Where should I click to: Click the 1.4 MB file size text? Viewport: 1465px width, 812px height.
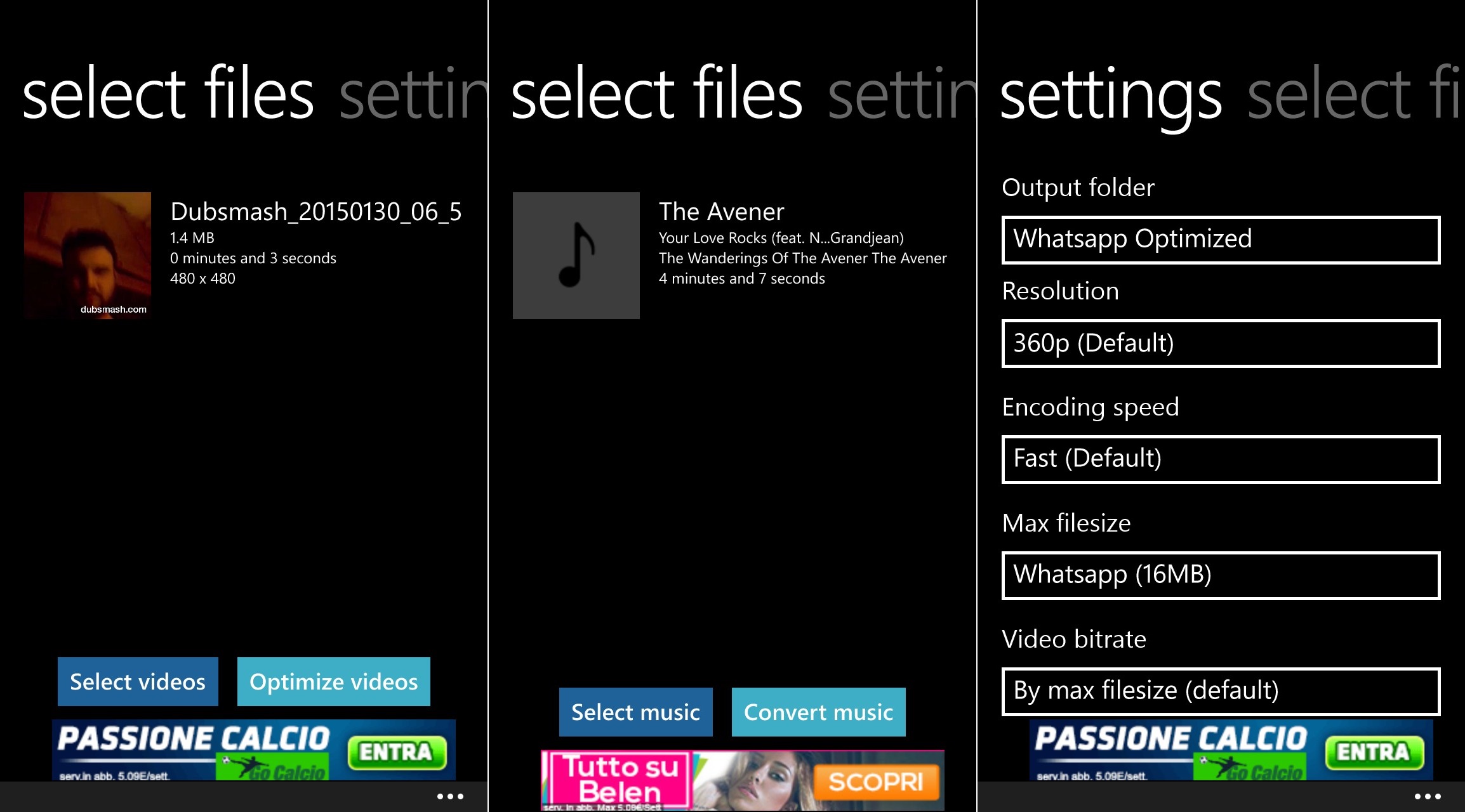click(x=192, y=238)
